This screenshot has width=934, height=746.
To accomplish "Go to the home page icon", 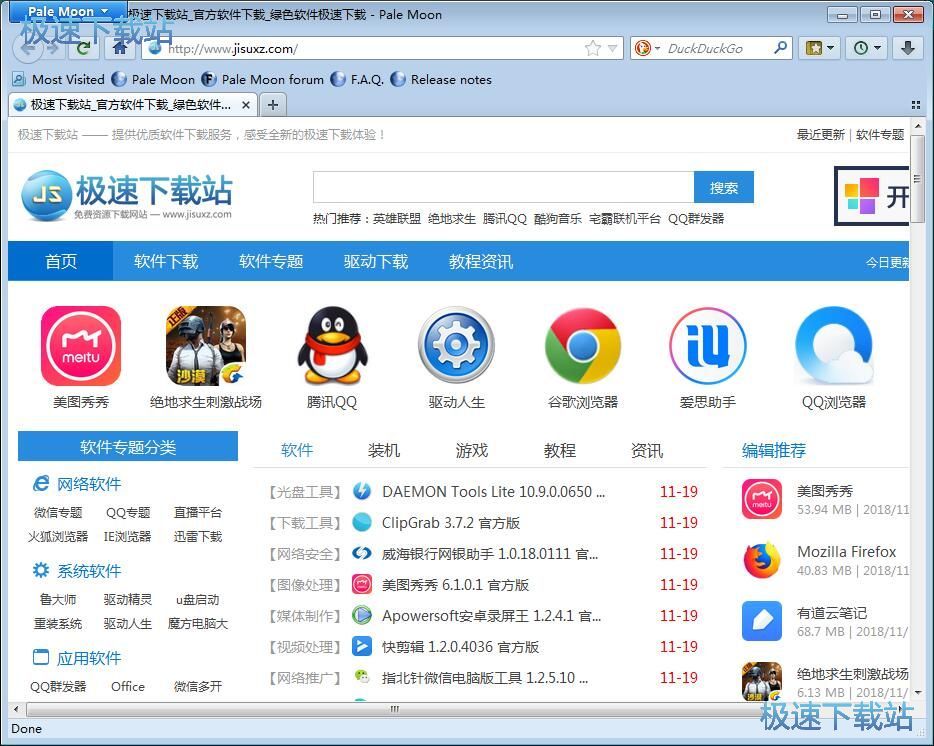I will tap(121, 48).
